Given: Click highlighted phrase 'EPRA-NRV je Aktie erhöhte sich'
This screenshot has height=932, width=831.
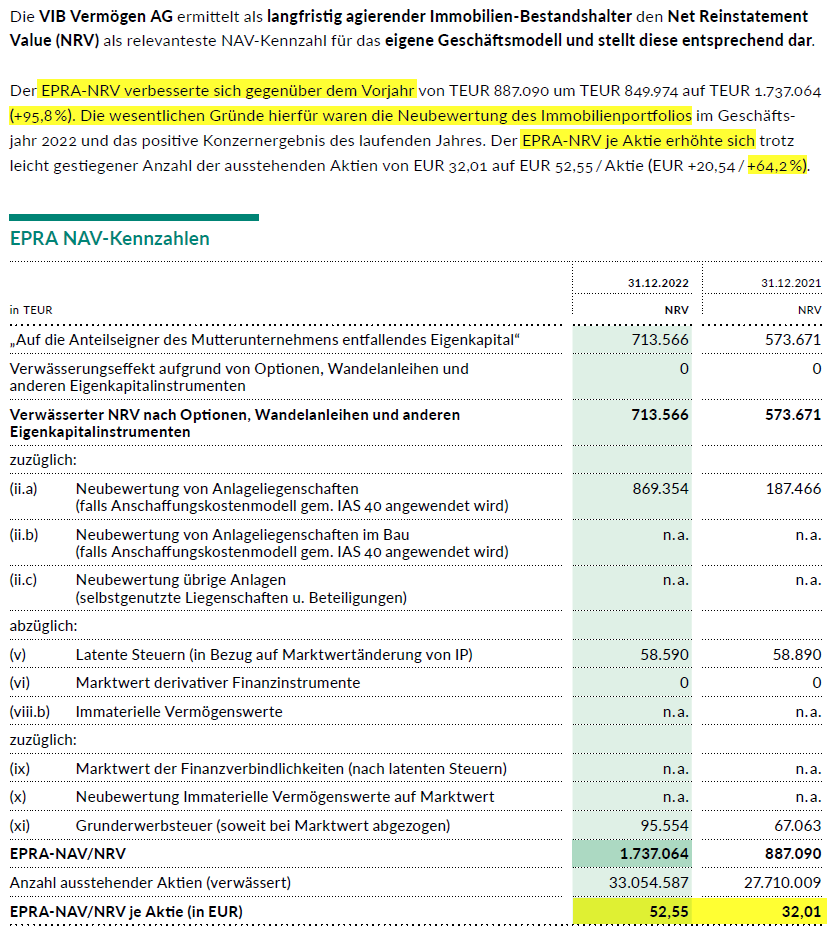Looking at the screenshot, I should 638,140.
